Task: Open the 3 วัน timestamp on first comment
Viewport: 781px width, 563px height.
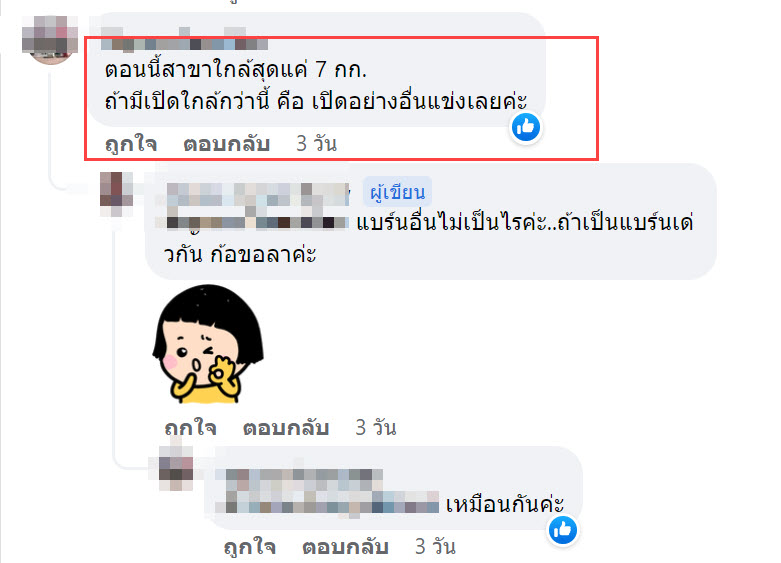Action: [317, 143]
